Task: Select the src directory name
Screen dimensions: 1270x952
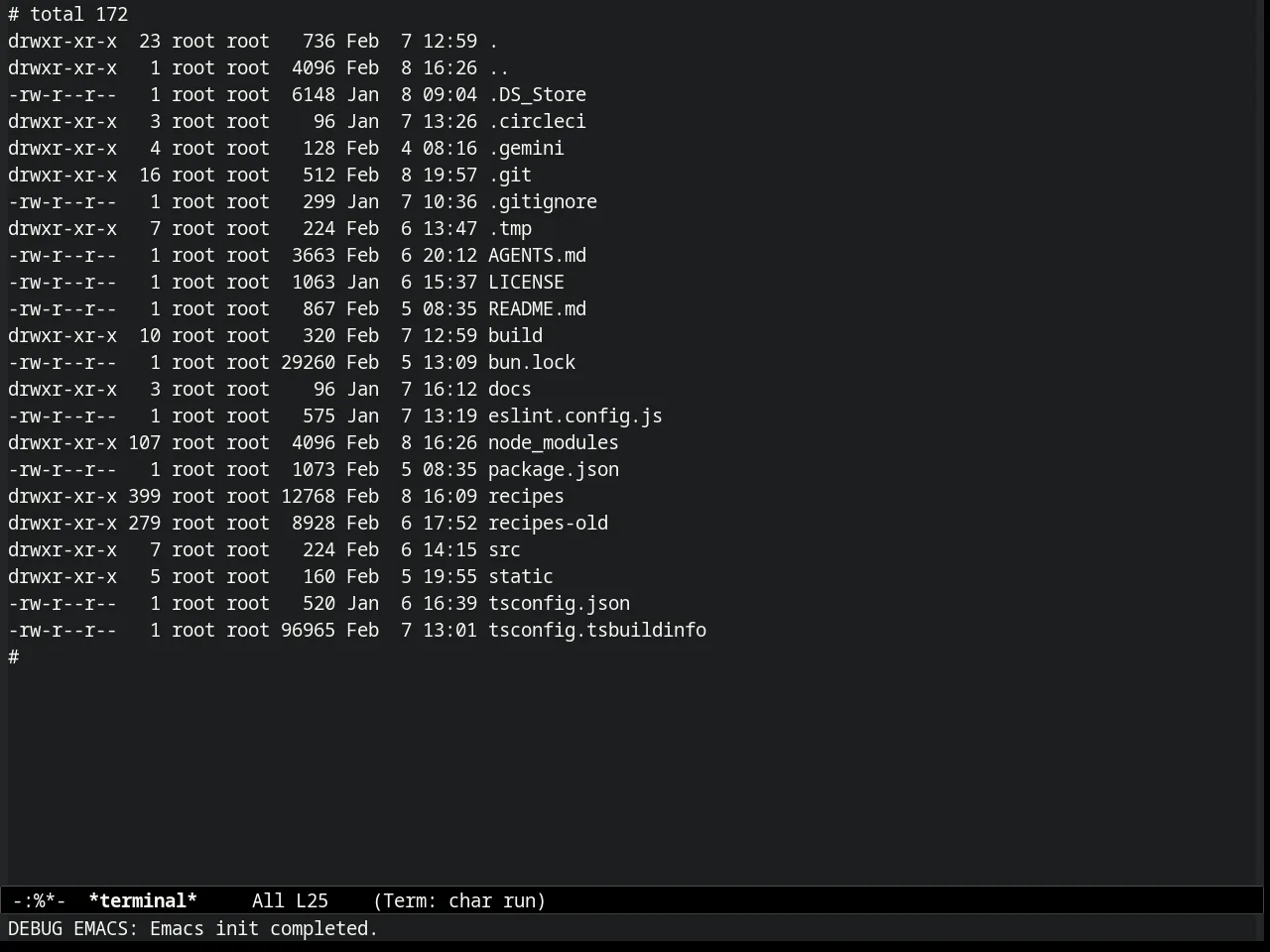Action: click(504, 549)
